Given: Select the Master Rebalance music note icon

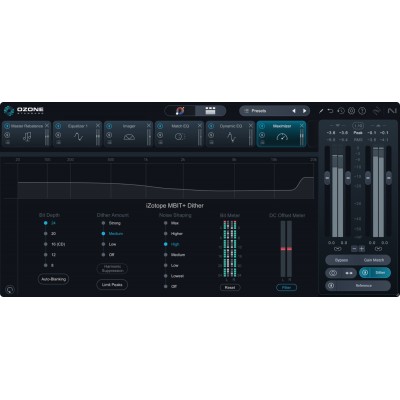Looking at the screenshot, I should click(27, 137).
